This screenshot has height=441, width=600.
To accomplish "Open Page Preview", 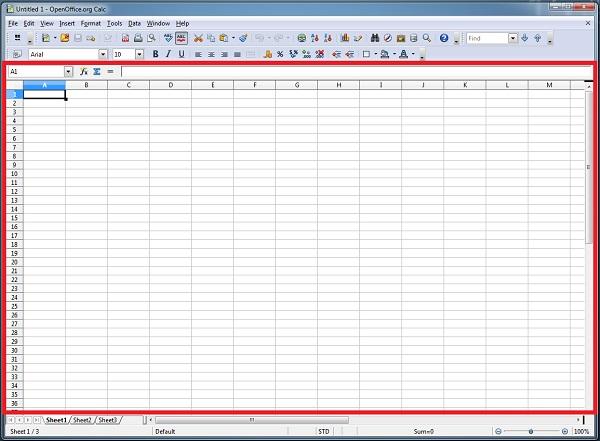I will (x=152, y=38).
